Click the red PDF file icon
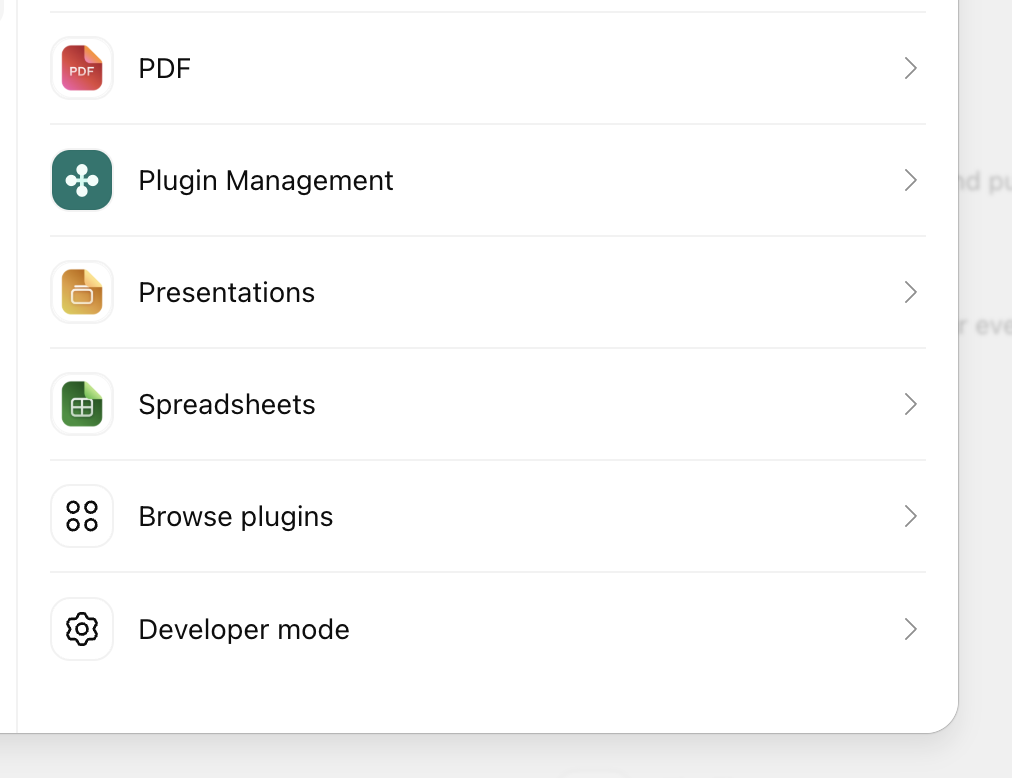Viewport: 1012px width, 778px height. click(82, 68)
